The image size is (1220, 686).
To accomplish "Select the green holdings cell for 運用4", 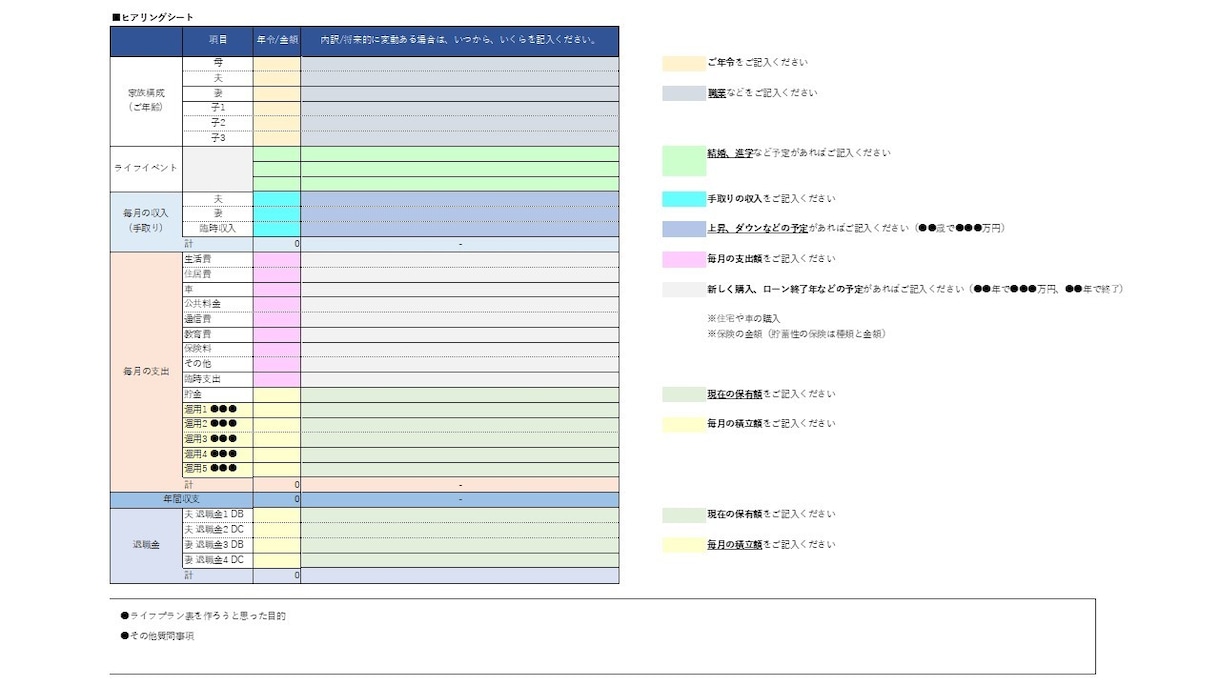I will pyautogui.click(x=460, y=454).
